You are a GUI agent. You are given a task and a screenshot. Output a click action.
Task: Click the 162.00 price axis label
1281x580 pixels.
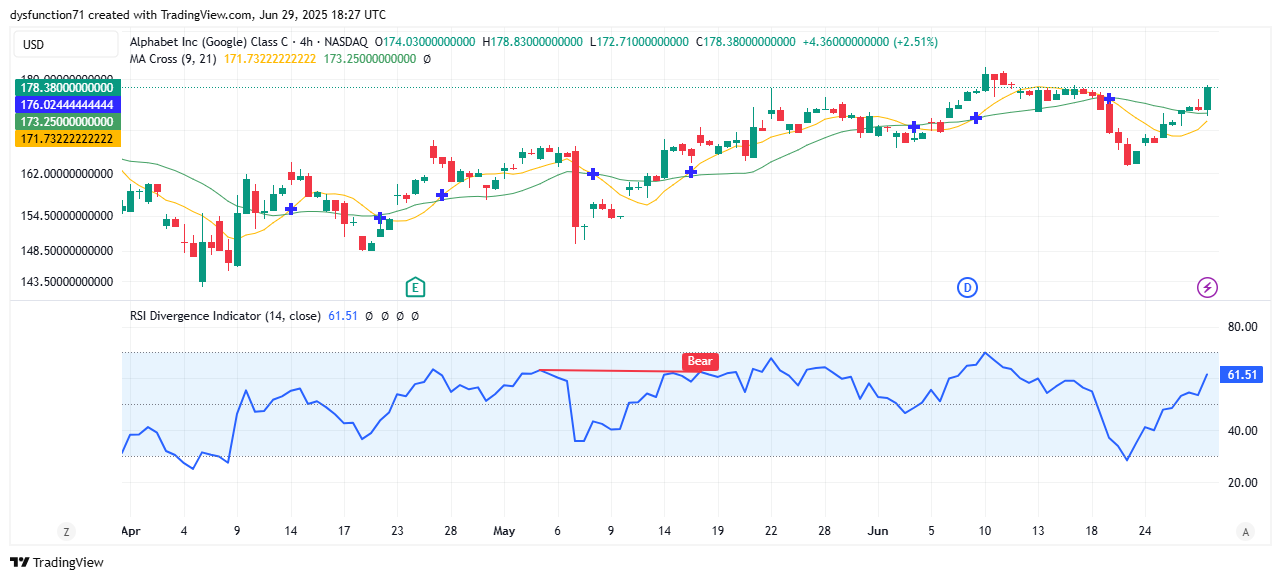click(67, 174)
